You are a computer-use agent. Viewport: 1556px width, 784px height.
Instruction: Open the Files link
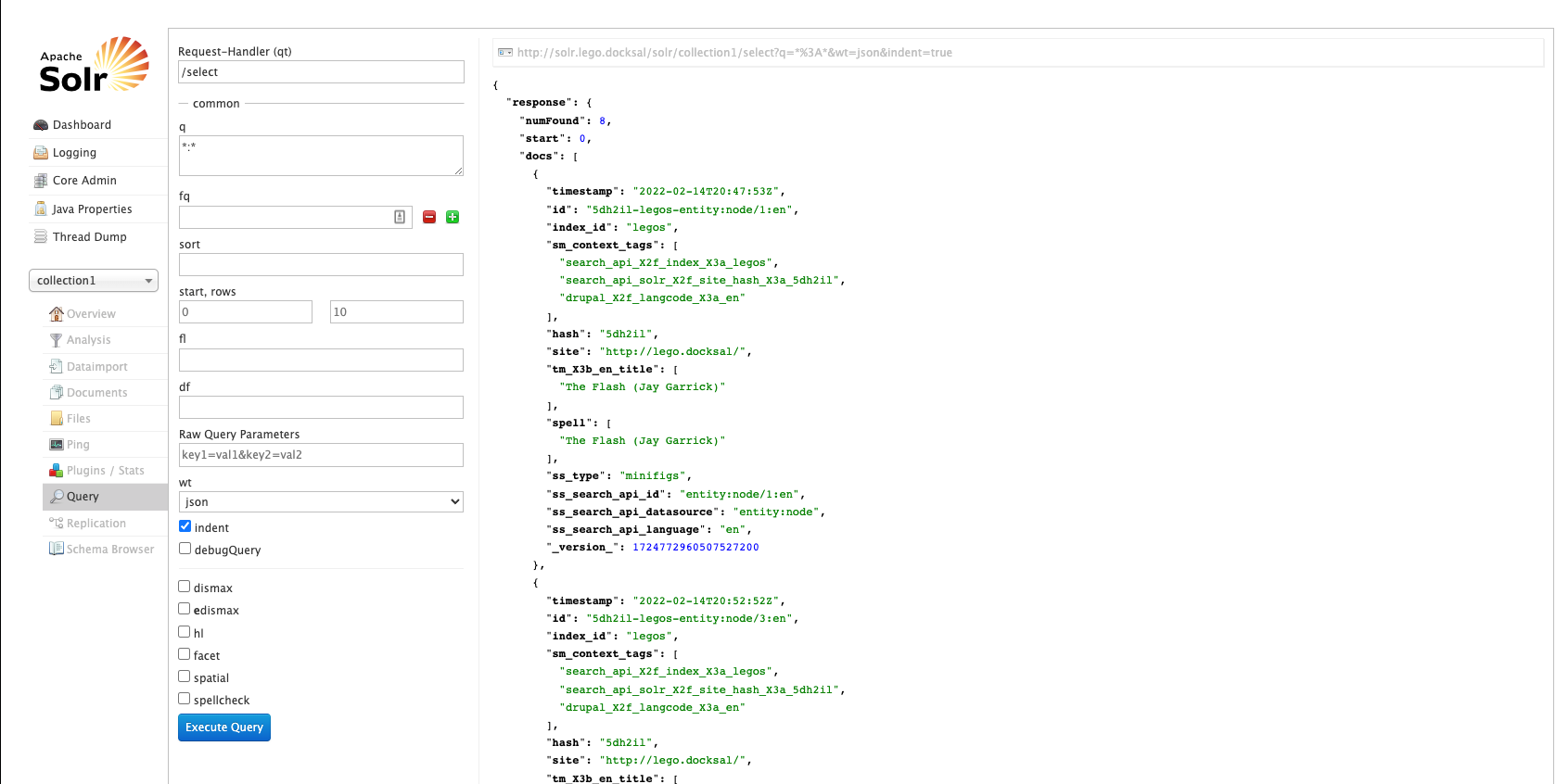(79, 419)
